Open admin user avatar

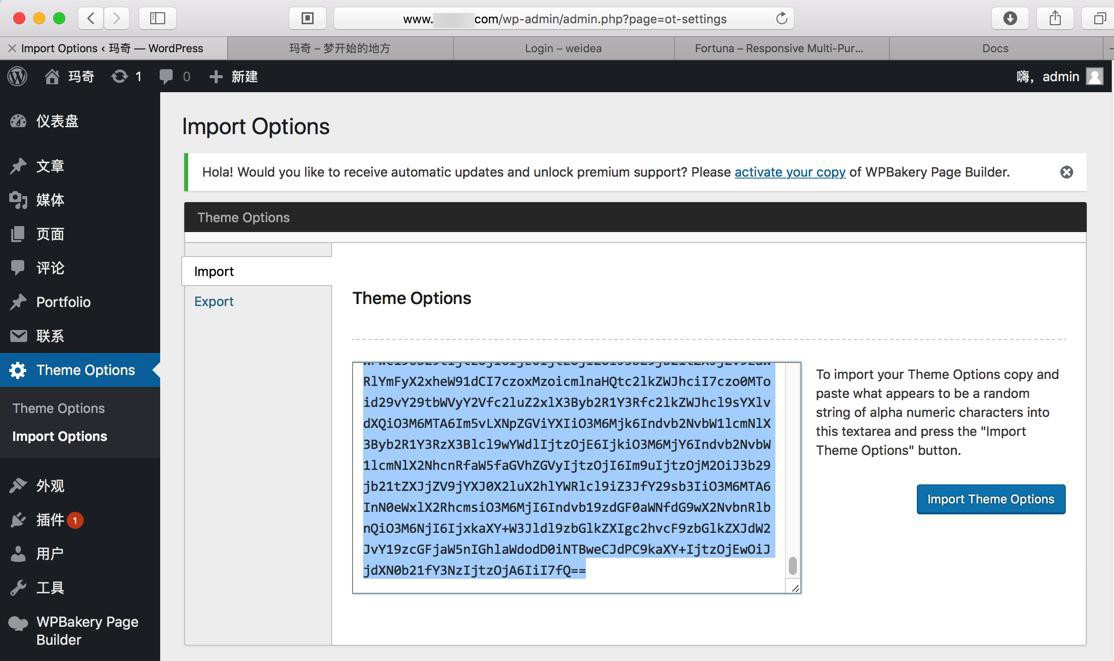click(x=1095, y=76)
